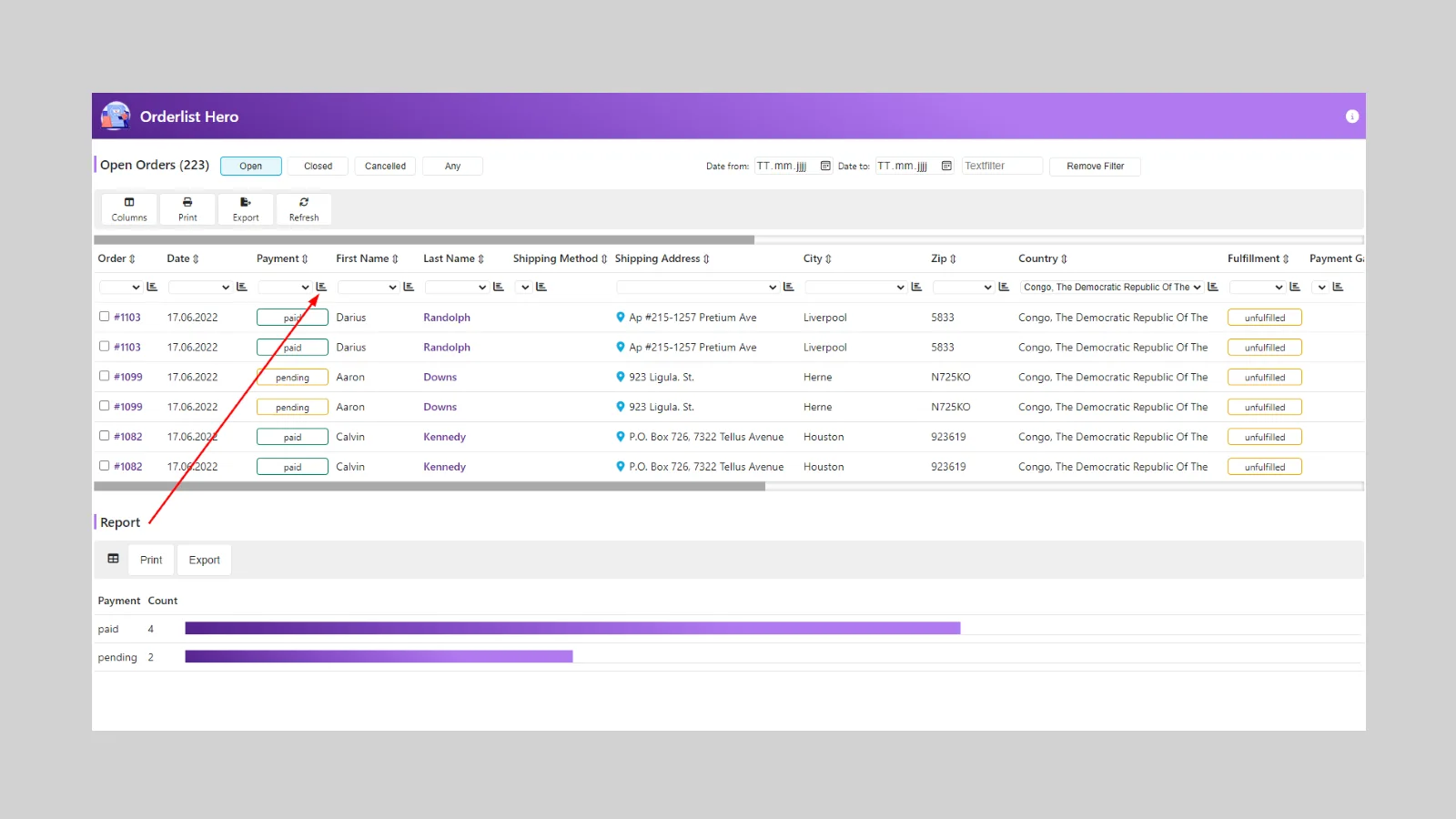Click report icon beside Fulfillment filter
This screenshot has height=819, width=1456.
pyautogui.click(x=1295, y=287)
